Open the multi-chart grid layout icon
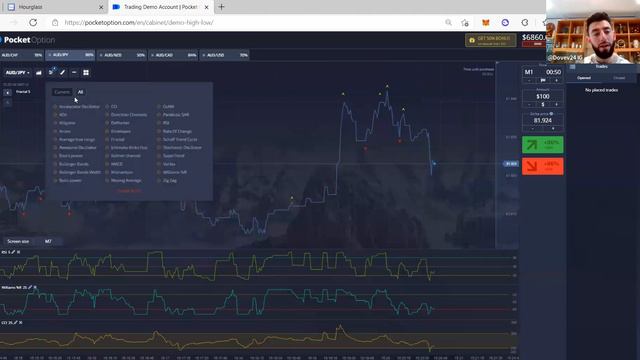This screenshot has height=360, width=640. (x=86, y=73)
